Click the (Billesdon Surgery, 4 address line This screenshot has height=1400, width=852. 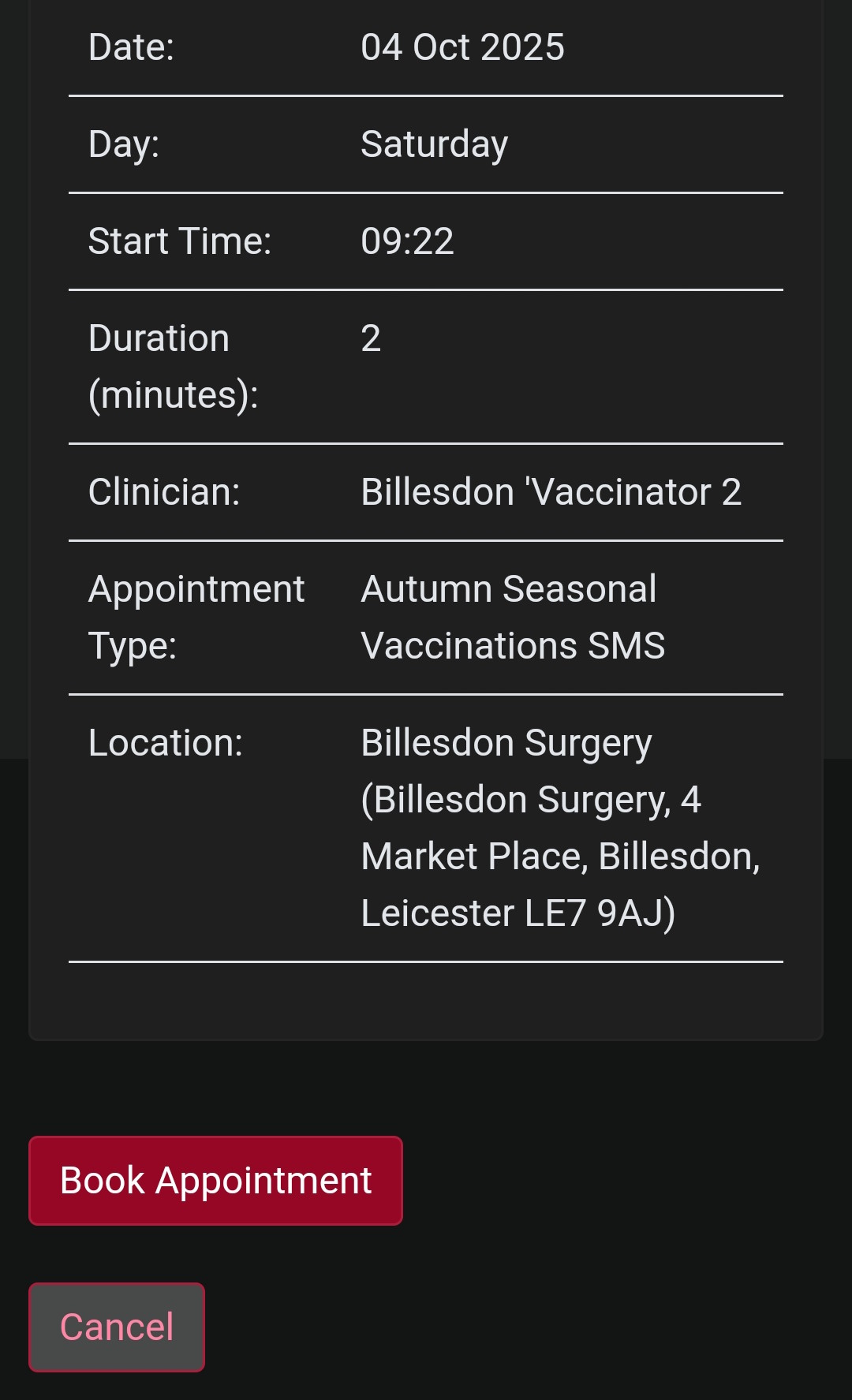(x=530, y=800)
